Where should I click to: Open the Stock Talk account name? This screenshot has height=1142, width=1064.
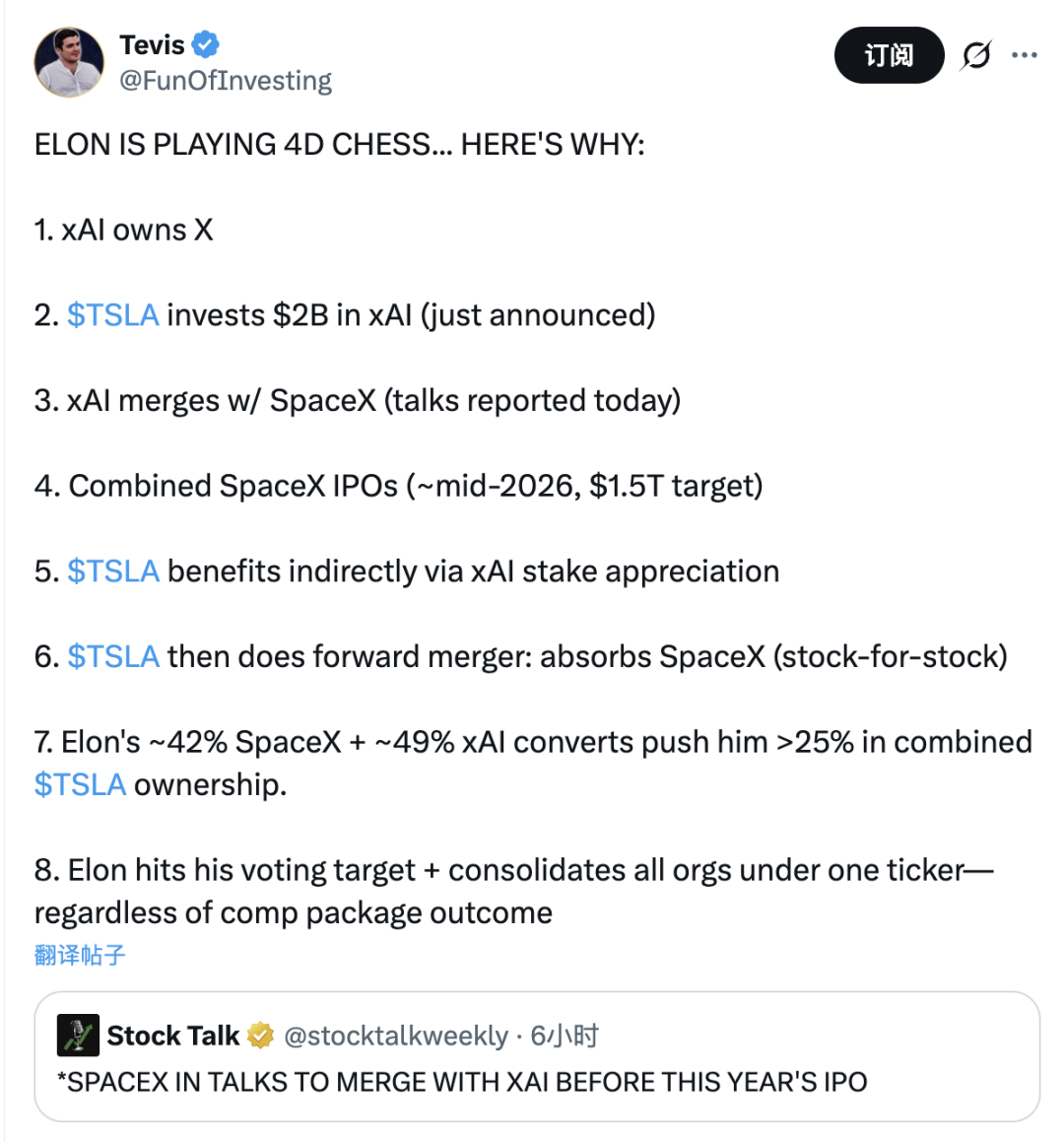[172, 1036]
